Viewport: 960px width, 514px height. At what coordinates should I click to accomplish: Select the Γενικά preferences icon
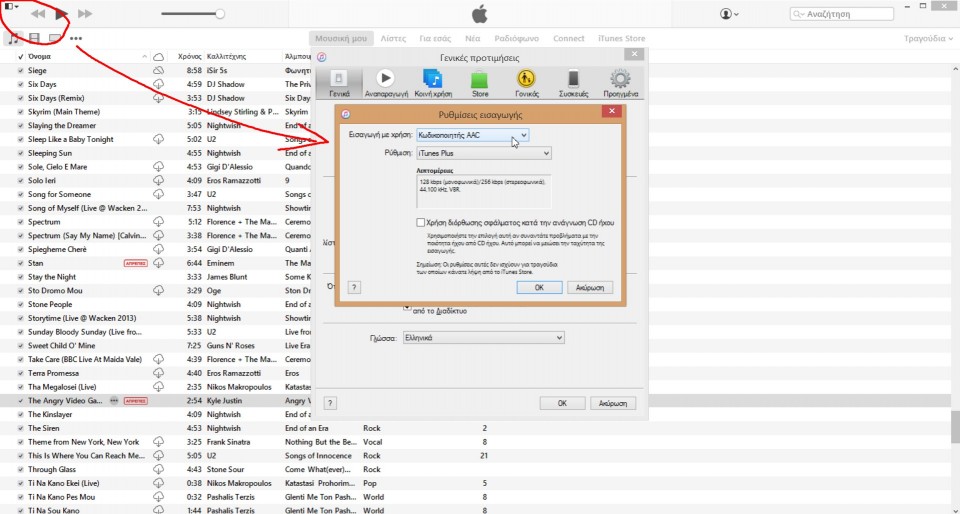tap(339, 83)
